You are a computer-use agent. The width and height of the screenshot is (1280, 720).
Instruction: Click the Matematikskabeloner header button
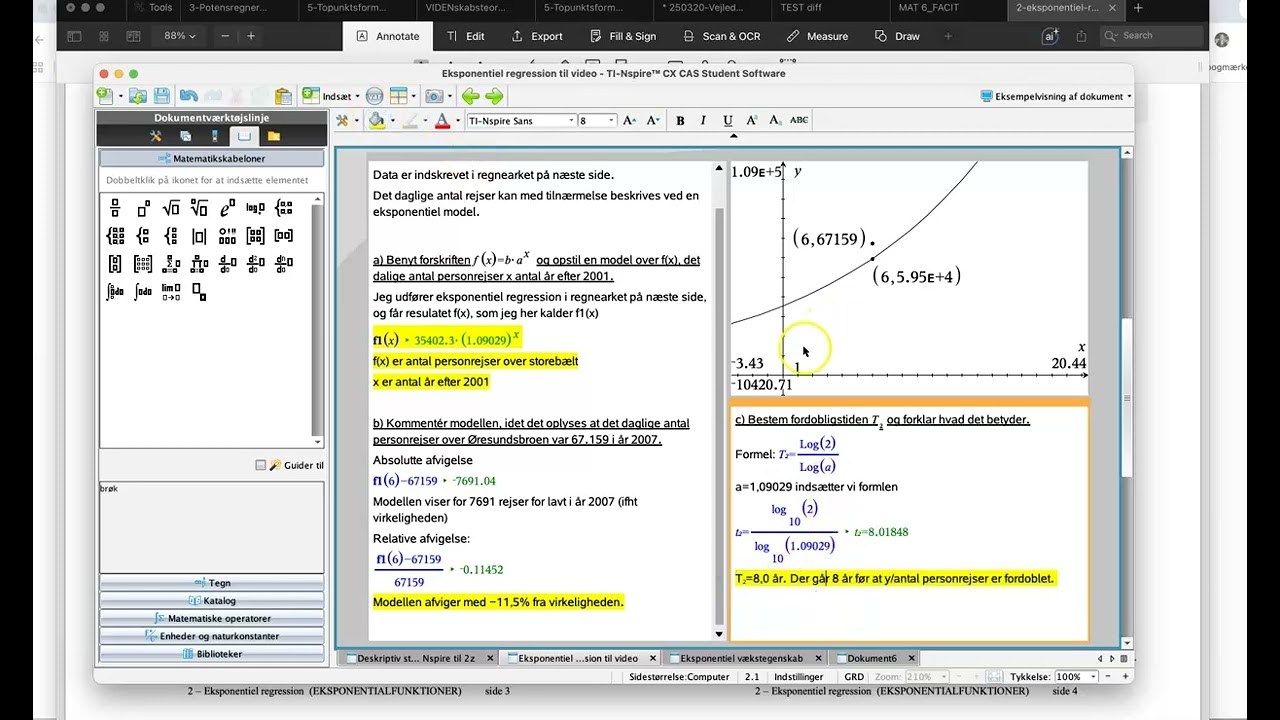(211, 158)
